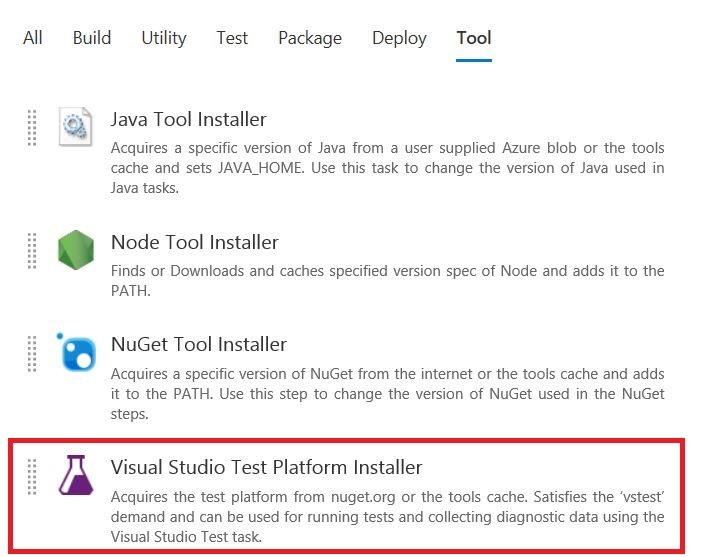Image resolution: width=705 pixels, height=557 pixels.
Task: Select the Java Tool Installer title
Action: click(188, 120)
